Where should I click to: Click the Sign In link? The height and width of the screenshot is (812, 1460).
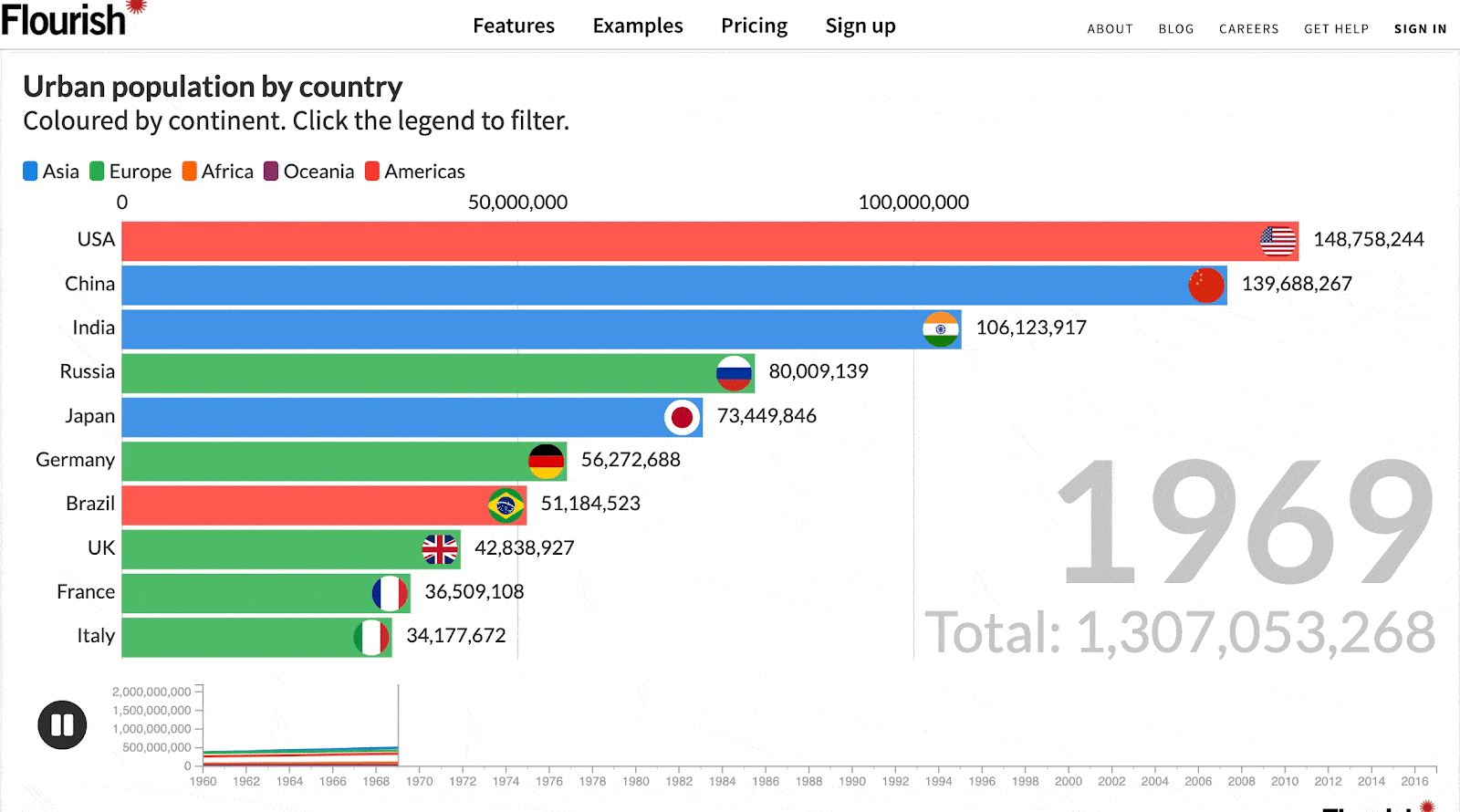pos(1421,29)
